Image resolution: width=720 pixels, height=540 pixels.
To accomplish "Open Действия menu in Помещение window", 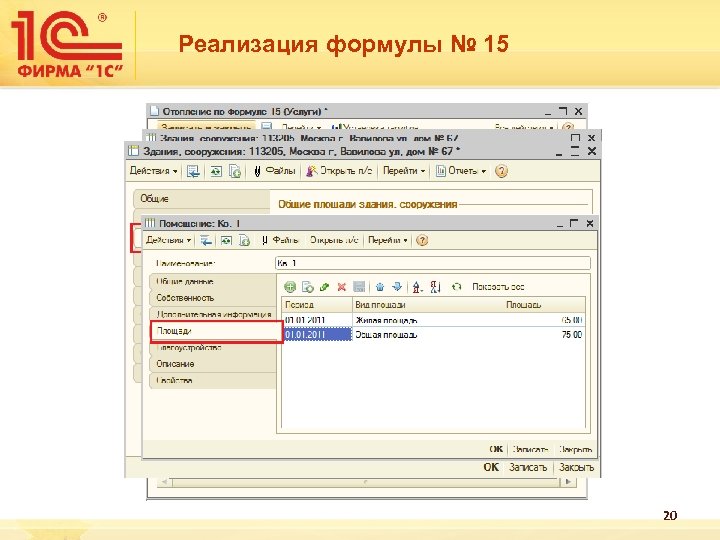I will click(x=168, y=240).
